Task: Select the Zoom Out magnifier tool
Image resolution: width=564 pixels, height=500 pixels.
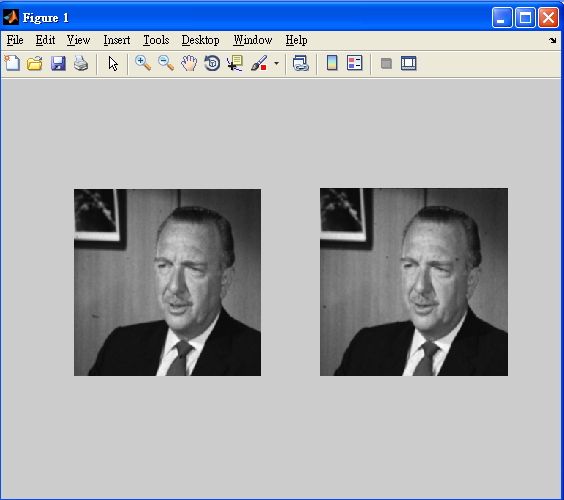Action: [x=166, y=63]
